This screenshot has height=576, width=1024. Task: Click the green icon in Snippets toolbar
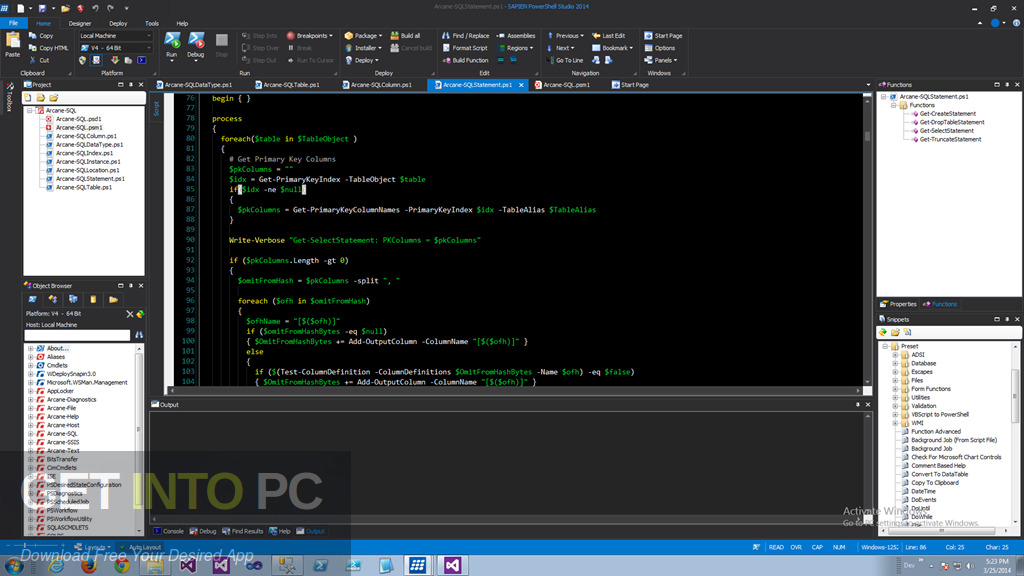point(883,332)
